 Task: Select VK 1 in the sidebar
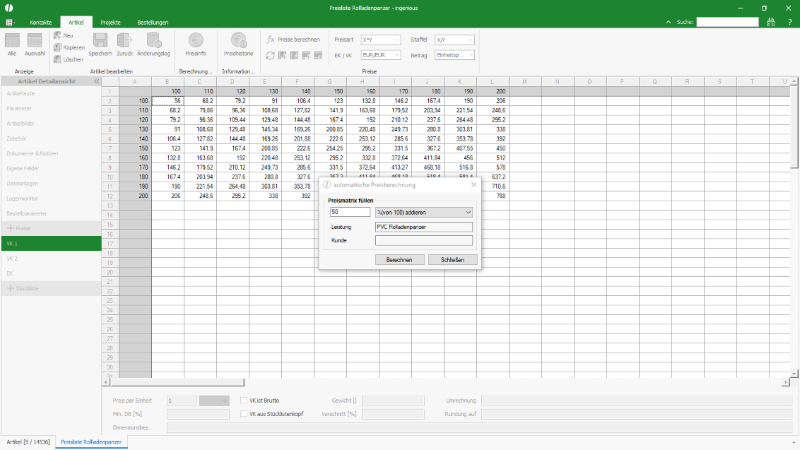pos(51,243)
